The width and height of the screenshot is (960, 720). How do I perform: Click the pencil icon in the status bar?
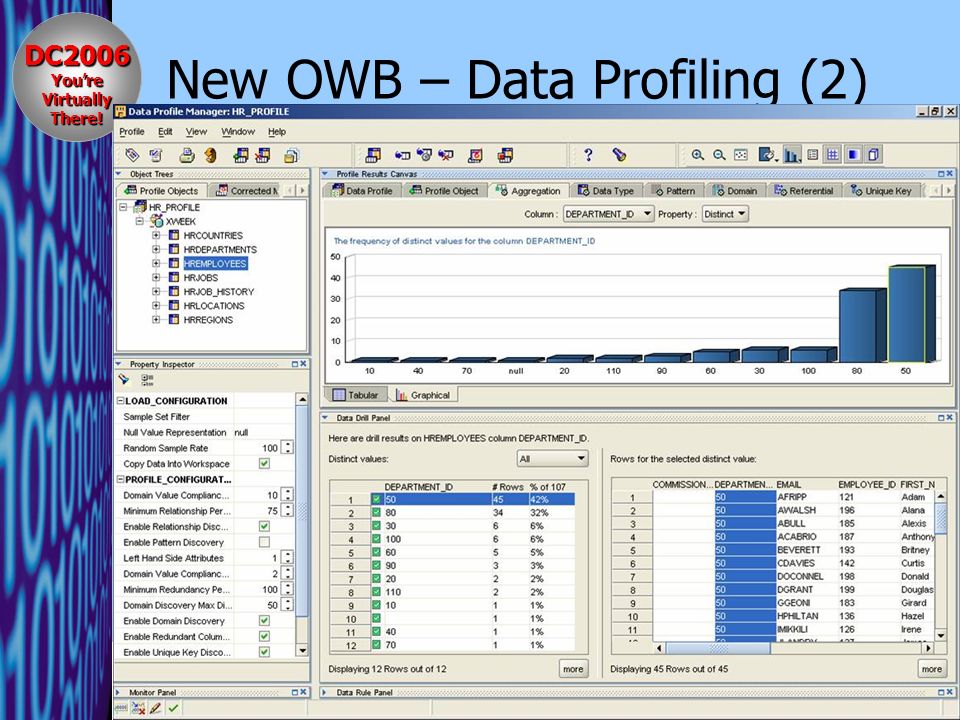pyautogui.click(x=156, y=708)
